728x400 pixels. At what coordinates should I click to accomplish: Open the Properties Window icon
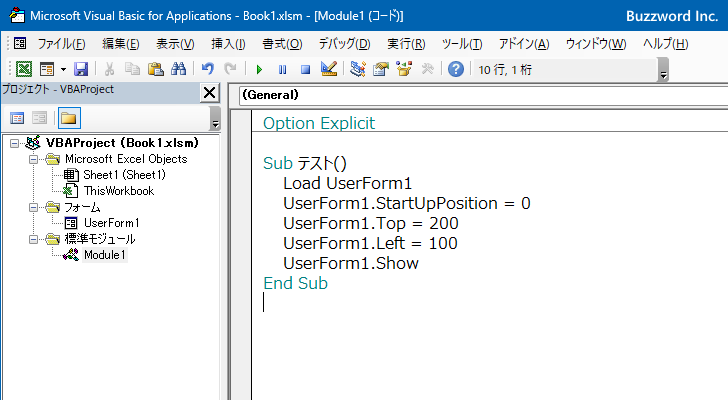click(381, 69)
